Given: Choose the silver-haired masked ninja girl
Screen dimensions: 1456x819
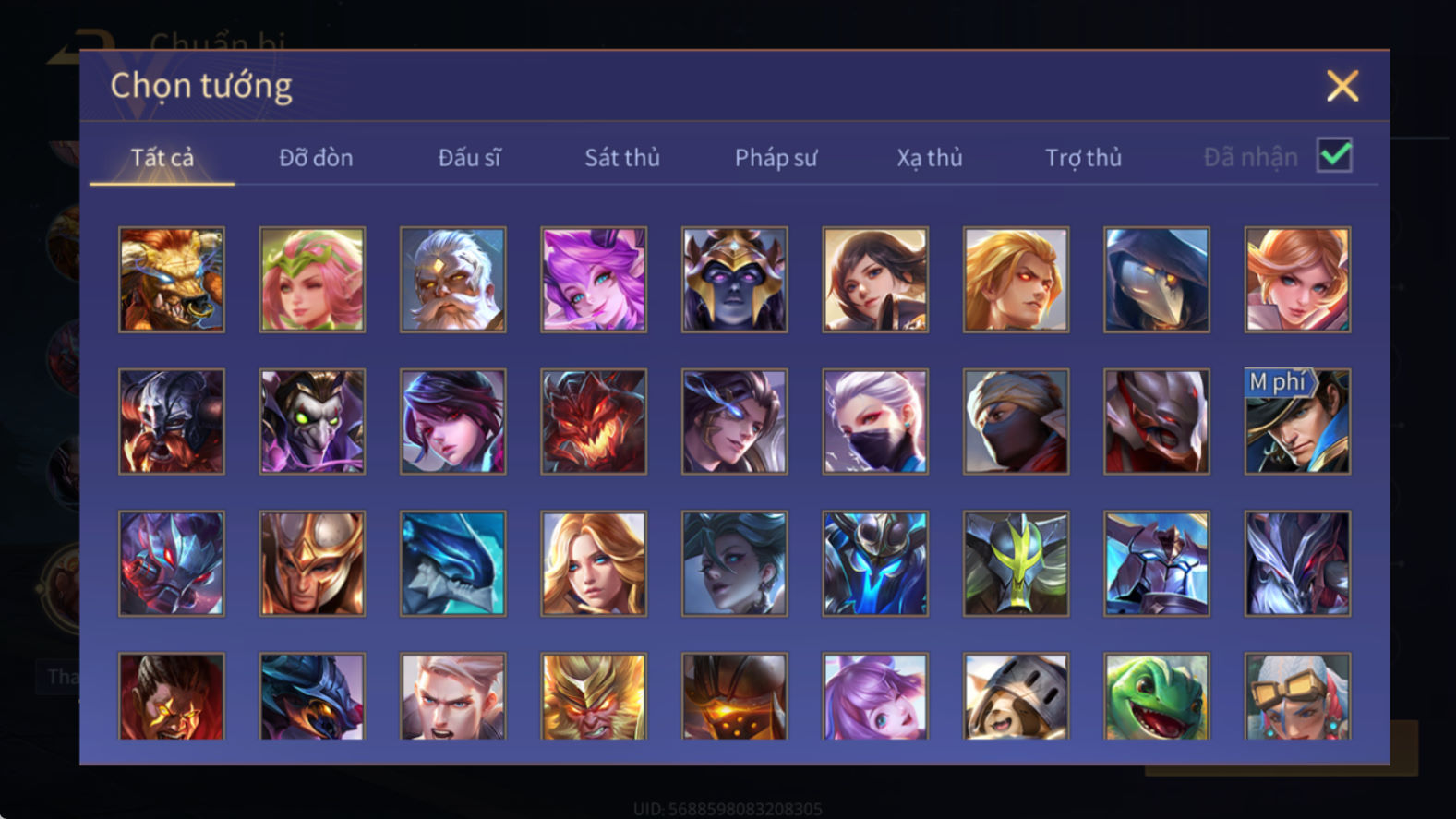Looking at the screenshot, I should tap(875, 422).
